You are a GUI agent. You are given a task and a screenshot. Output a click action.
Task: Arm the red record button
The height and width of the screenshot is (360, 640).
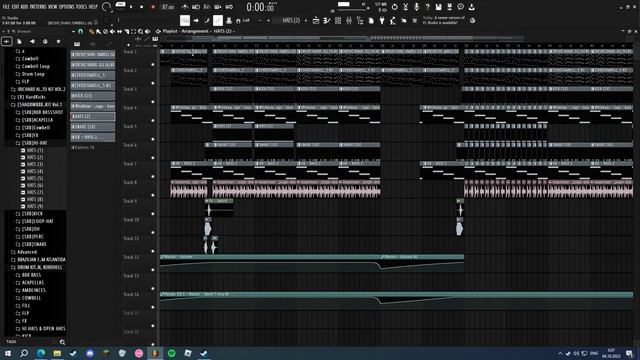point(153,7)
